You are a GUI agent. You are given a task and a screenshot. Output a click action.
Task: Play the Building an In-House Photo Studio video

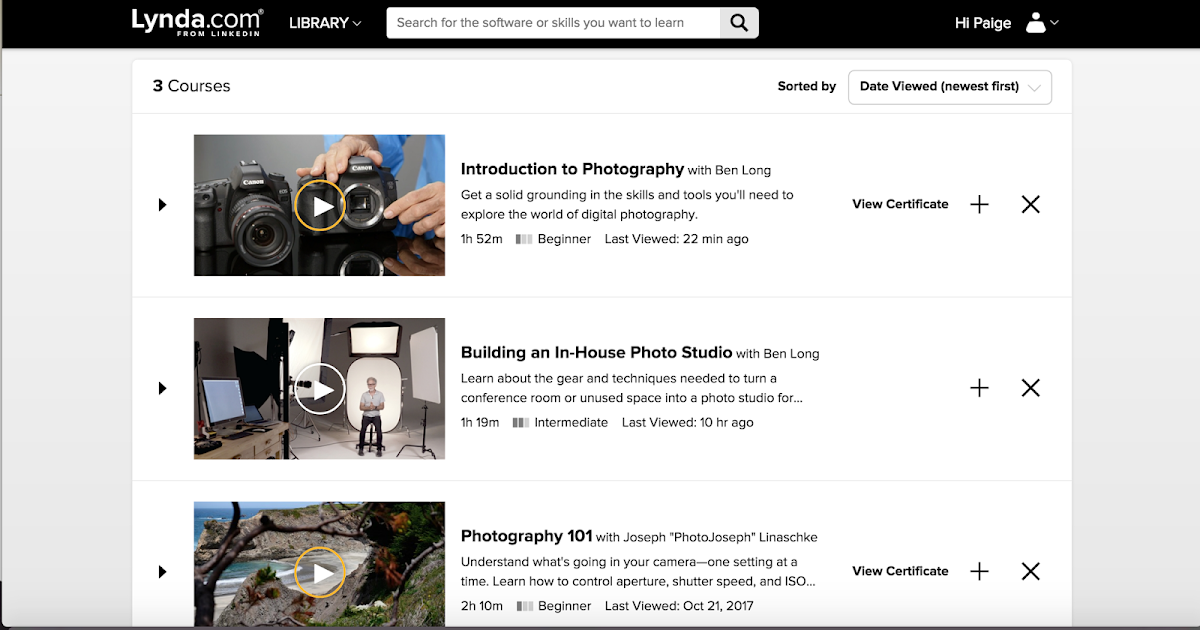pos(319,388)
